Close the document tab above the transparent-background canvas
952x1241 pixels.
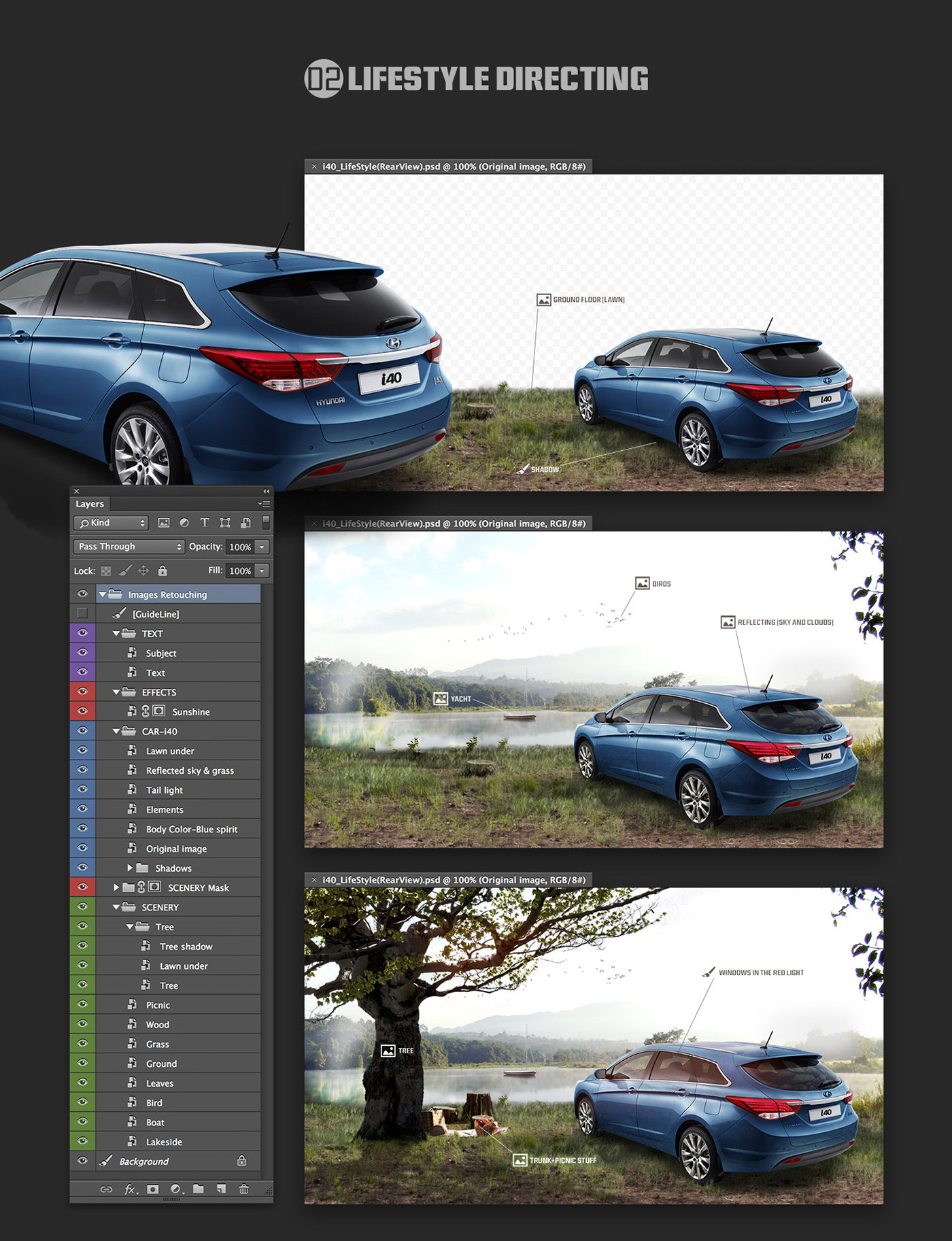click(314, 167)
